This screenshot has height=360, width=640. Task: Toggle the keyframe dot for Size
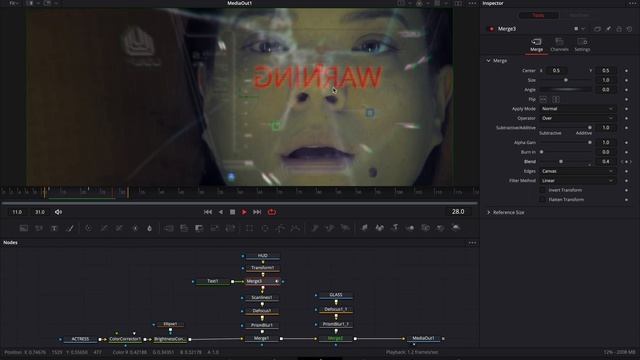point(627,80)
